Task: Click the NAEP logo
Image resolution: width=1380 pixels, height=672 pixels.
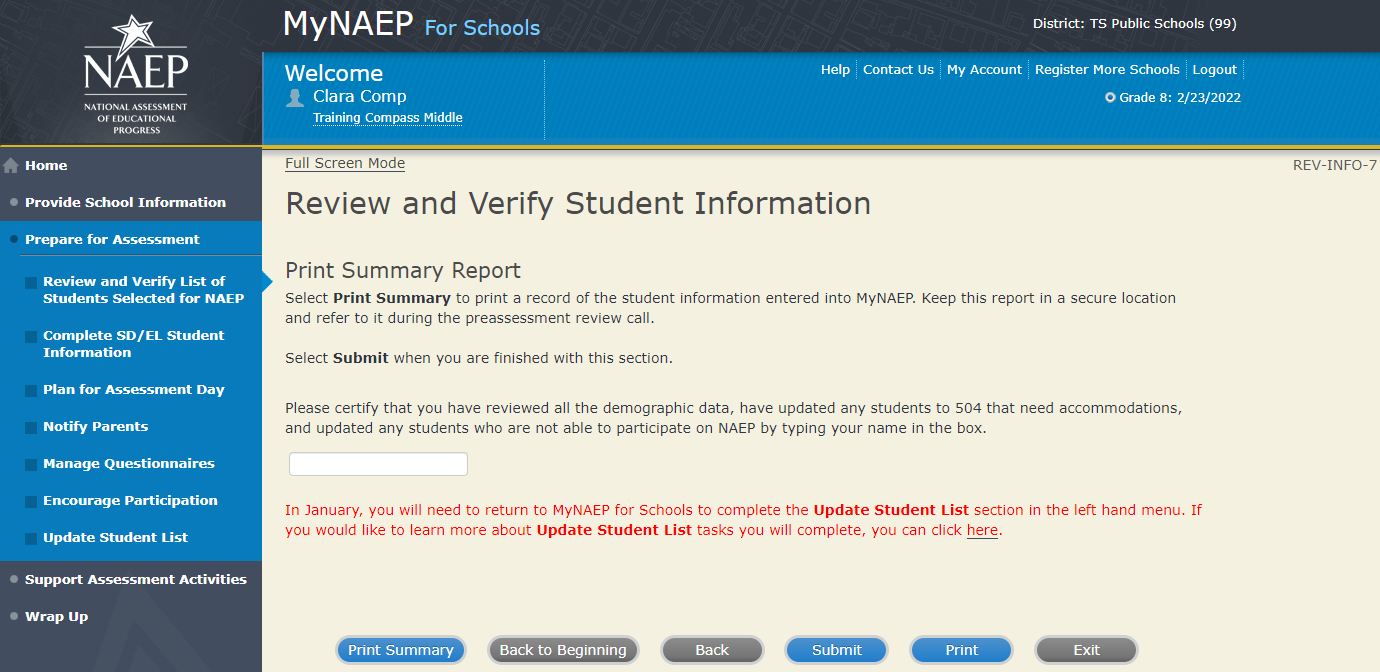Action: coord(135,75)
